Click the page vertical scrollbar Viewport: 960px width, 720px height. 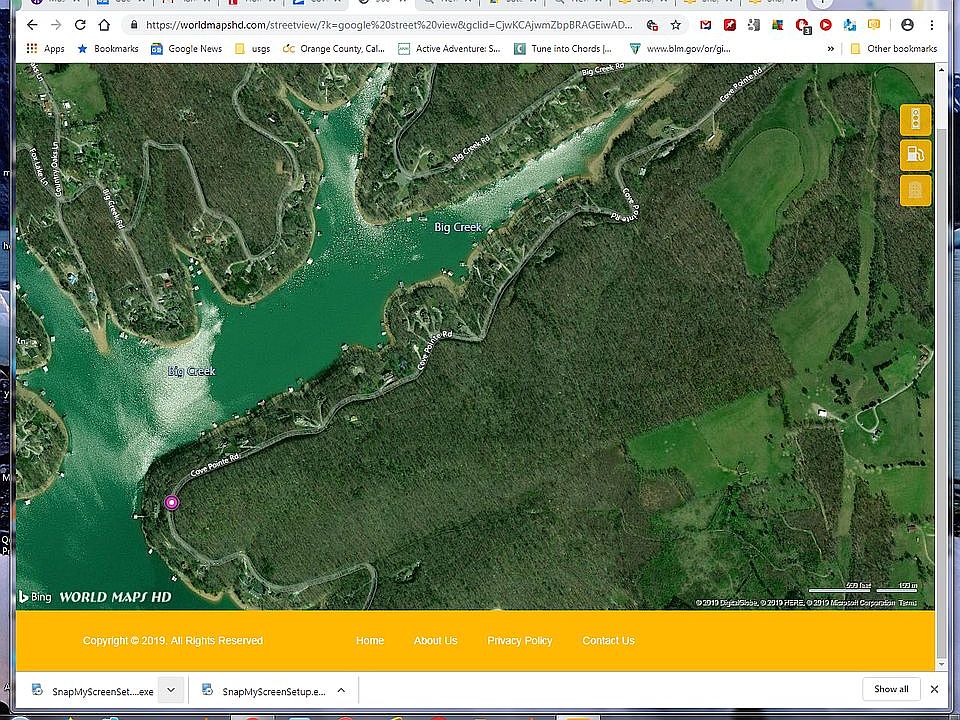coord(941,360)
